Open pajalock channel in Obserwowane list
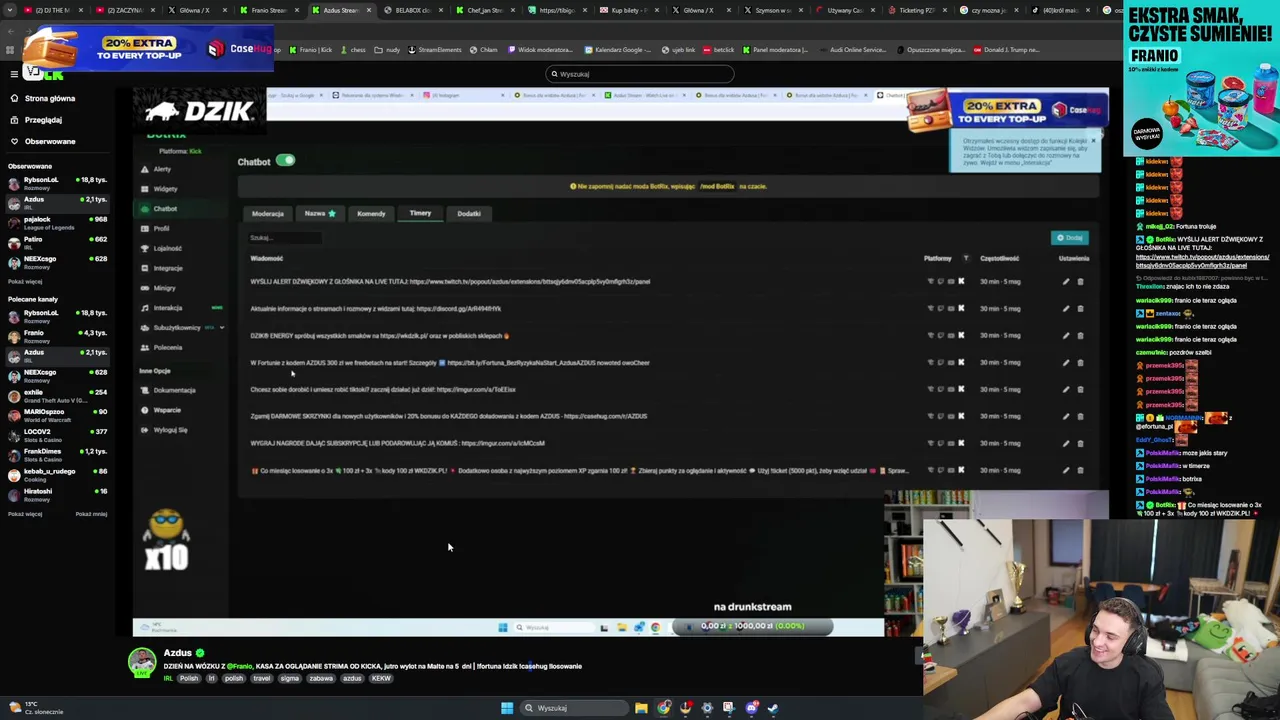 coord(58,223)
